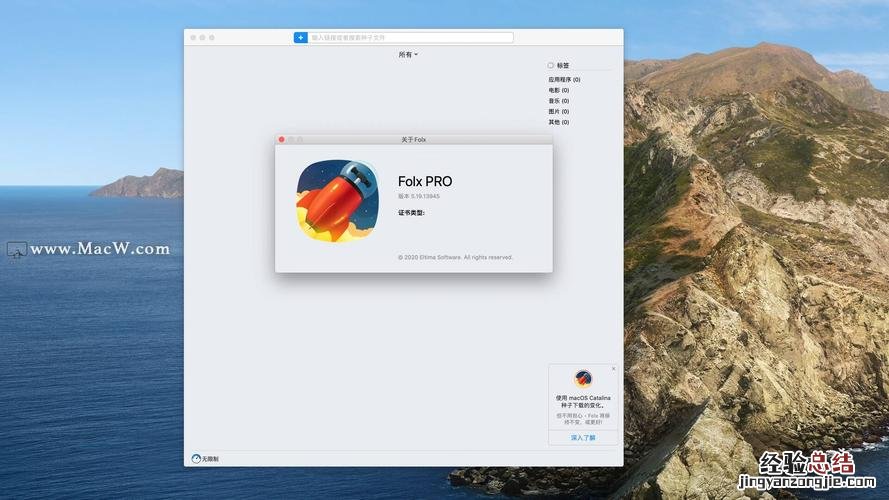The image size is (889, 500).
Task: Click the version 5.19.13945 text
Action: coord(419,196)
